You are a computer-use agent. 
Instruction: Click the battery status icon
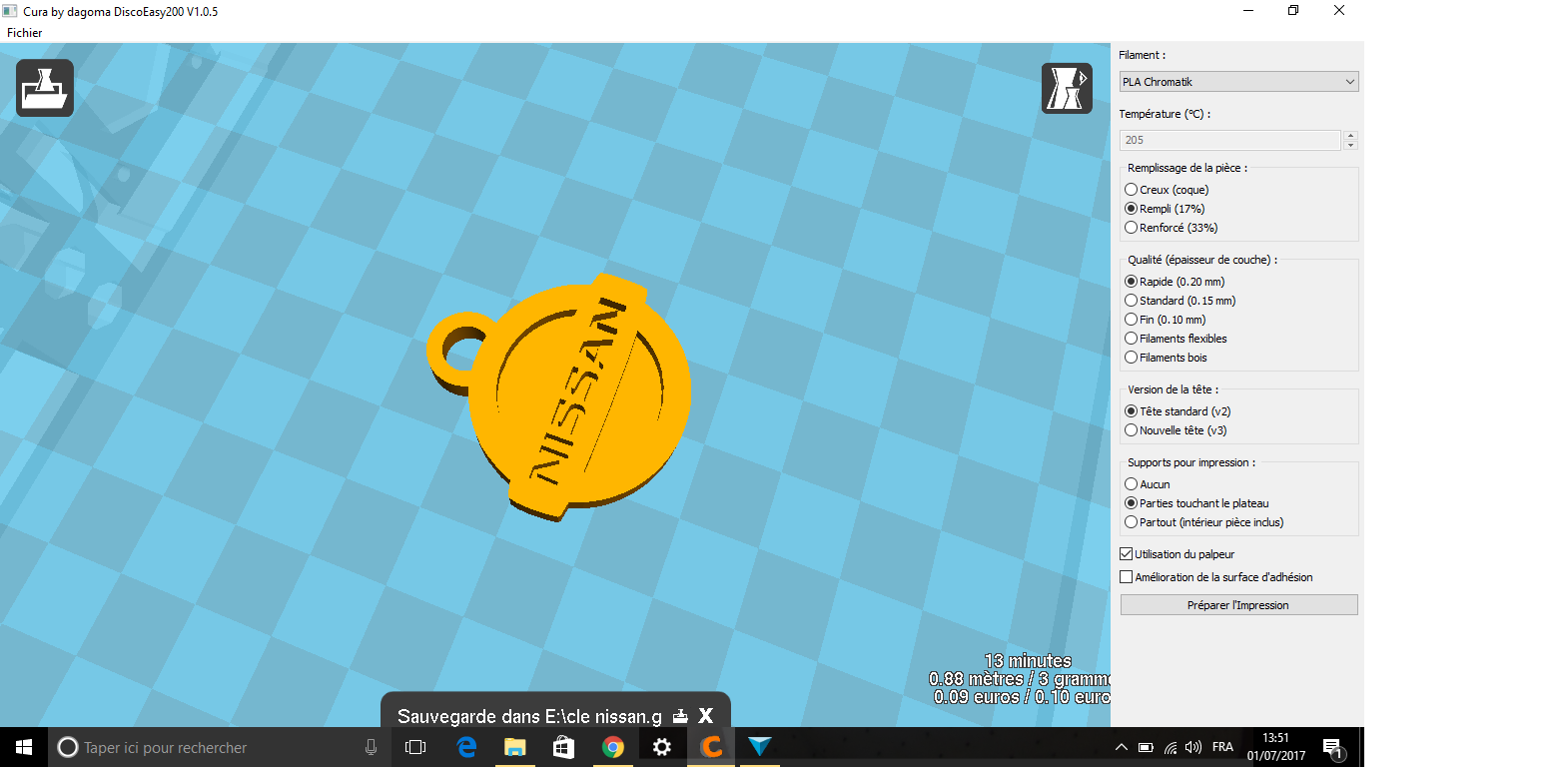(x=1146, y=747)
